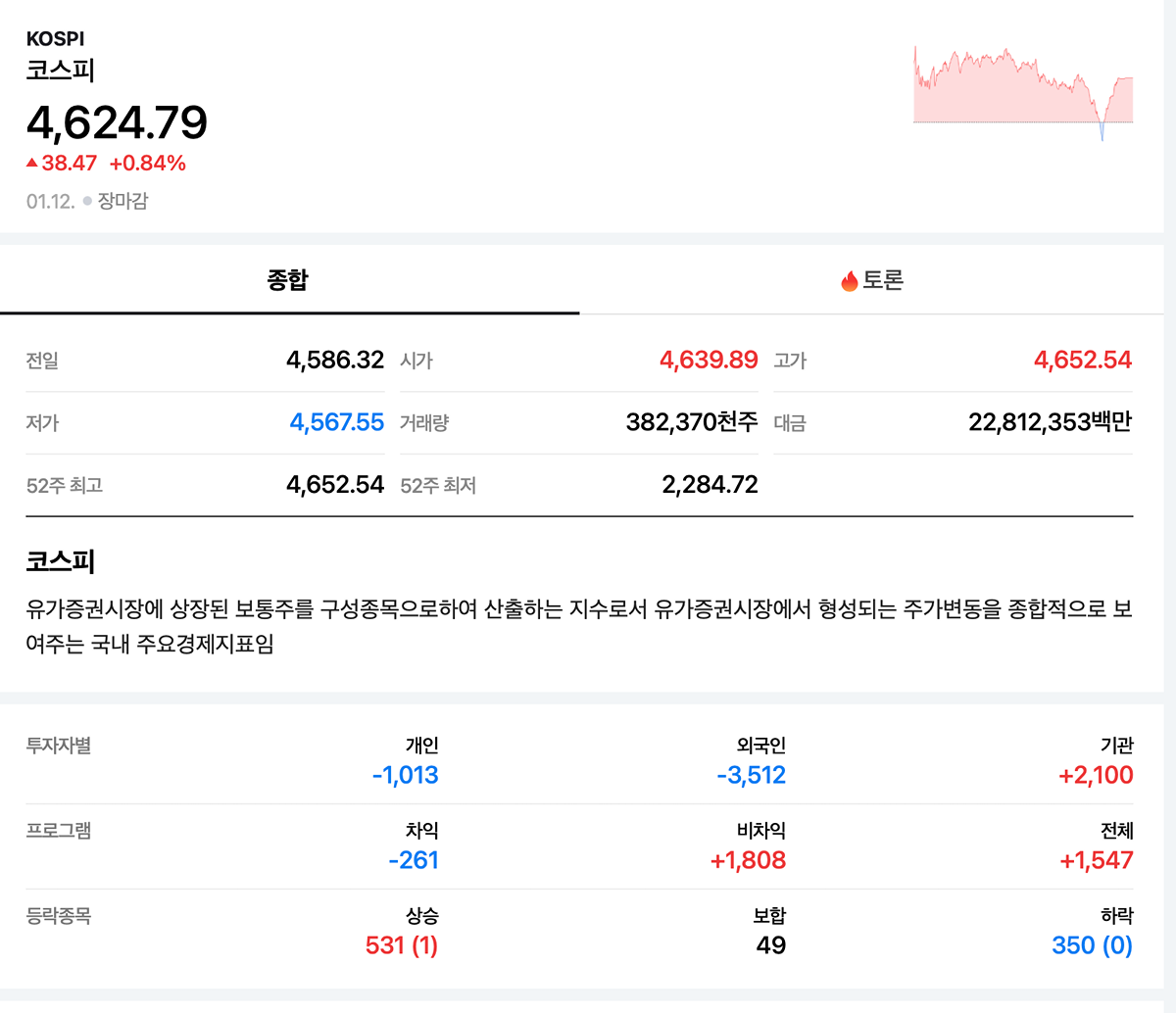This screenshot has width=1176, height=1013.
Task: Click 하락 stock count 350 (0)
Action: (x=1092, y=945)
